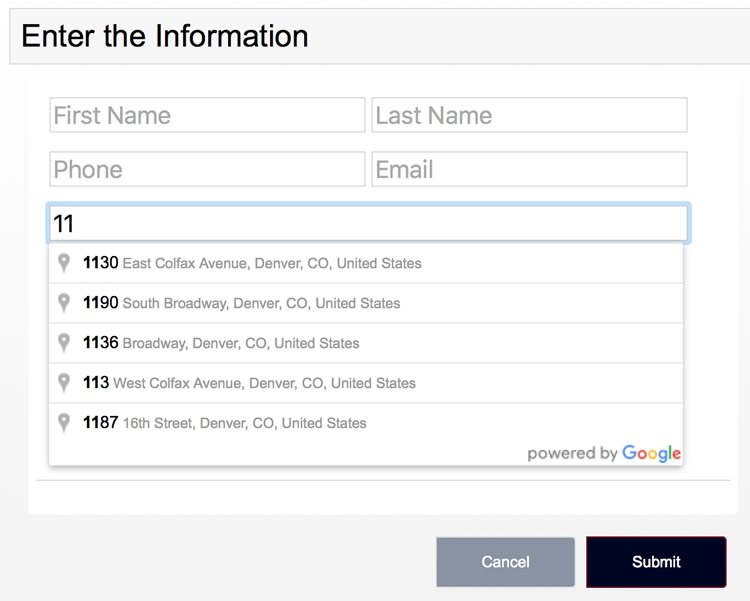
Task: Click map pin icon beside 1190 South Broadway
Action: pyautogui.click(x=64, y=303)
